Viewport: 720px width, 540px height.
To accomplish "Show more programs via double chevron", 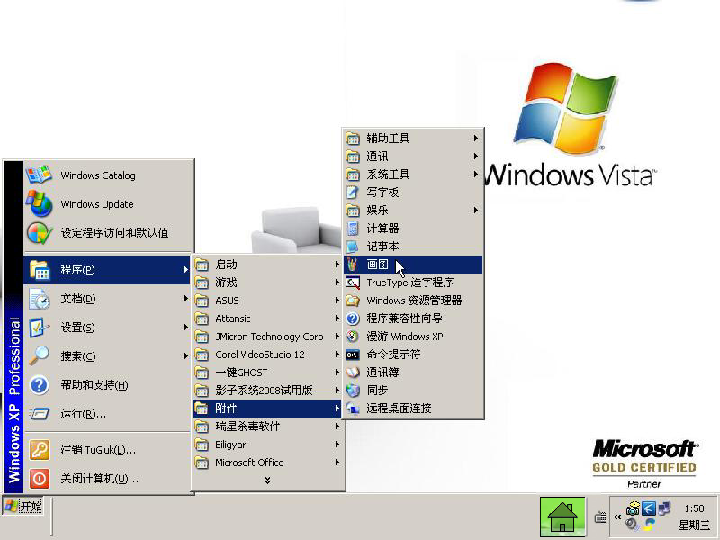I will (x=267, y=480).
